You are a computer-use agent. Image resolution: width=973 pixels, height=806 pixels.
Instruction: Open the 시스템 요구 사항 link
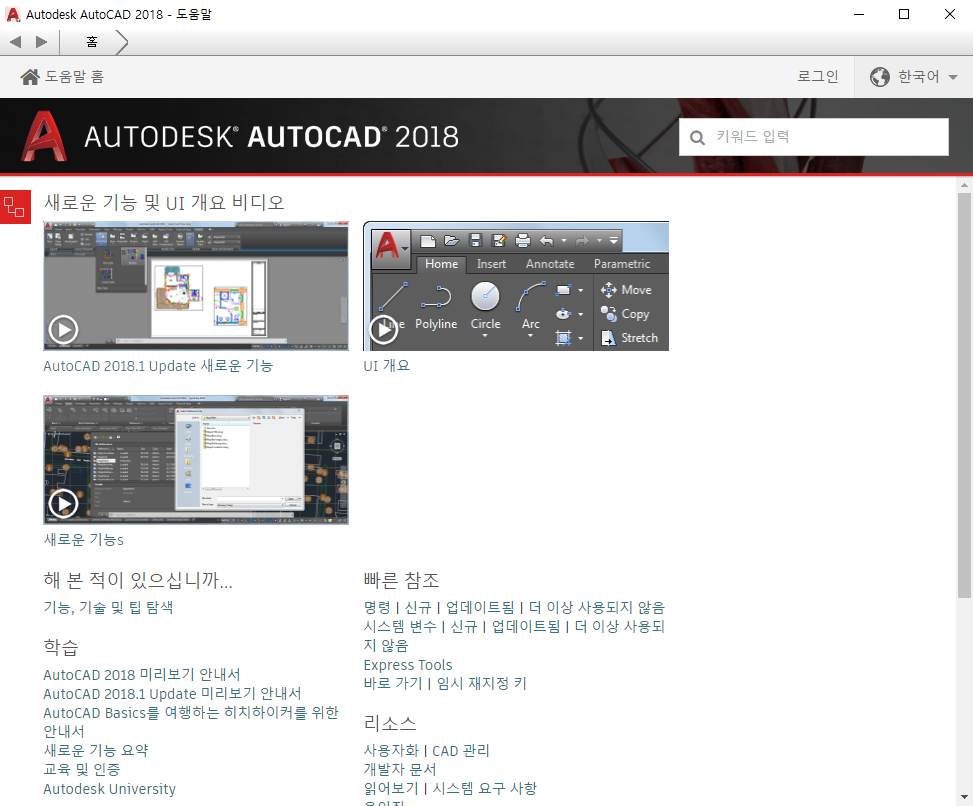(484, 789)
